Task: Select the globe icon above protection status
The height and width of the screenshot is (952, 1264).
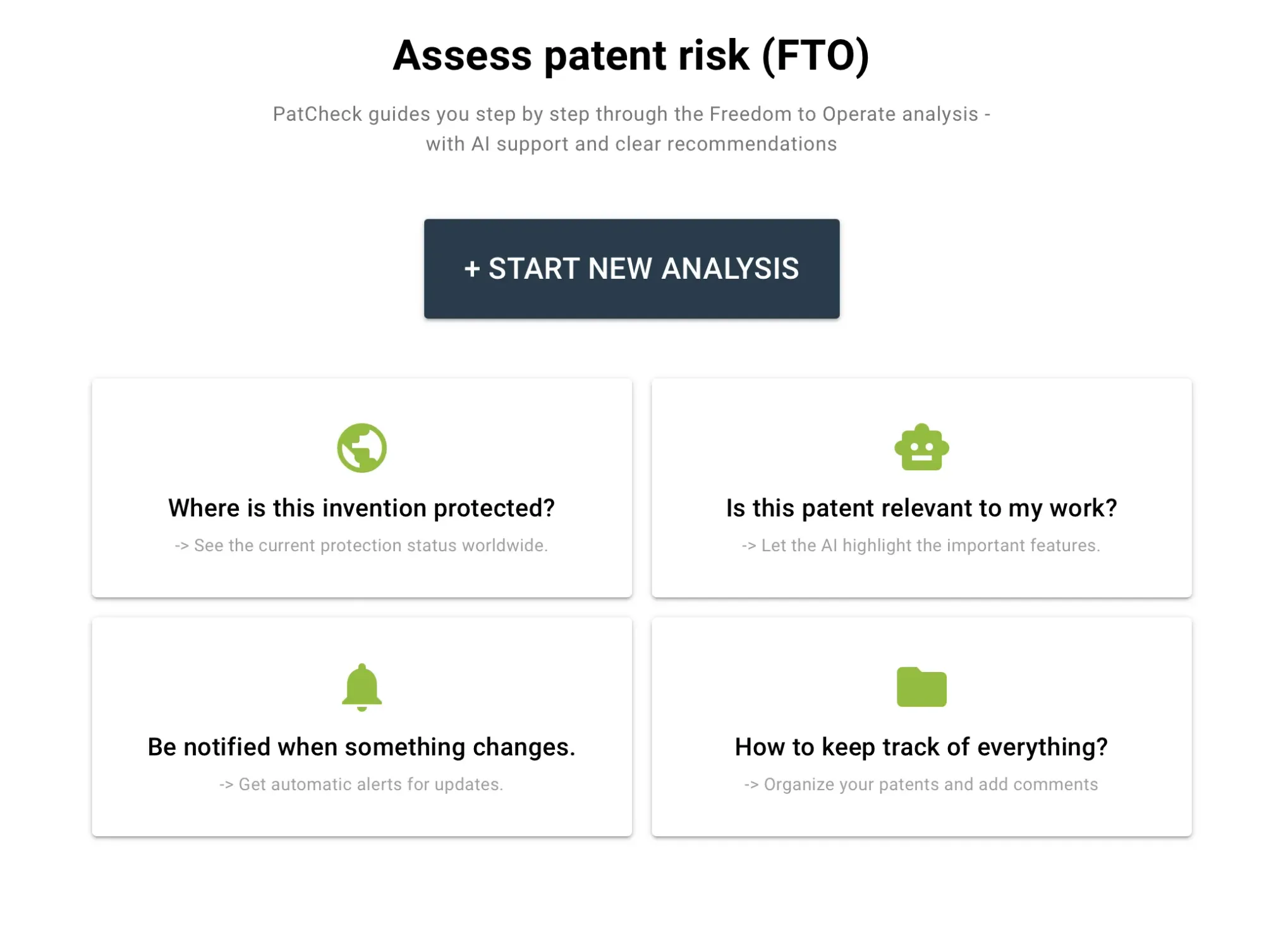Action: click(362, 447)
